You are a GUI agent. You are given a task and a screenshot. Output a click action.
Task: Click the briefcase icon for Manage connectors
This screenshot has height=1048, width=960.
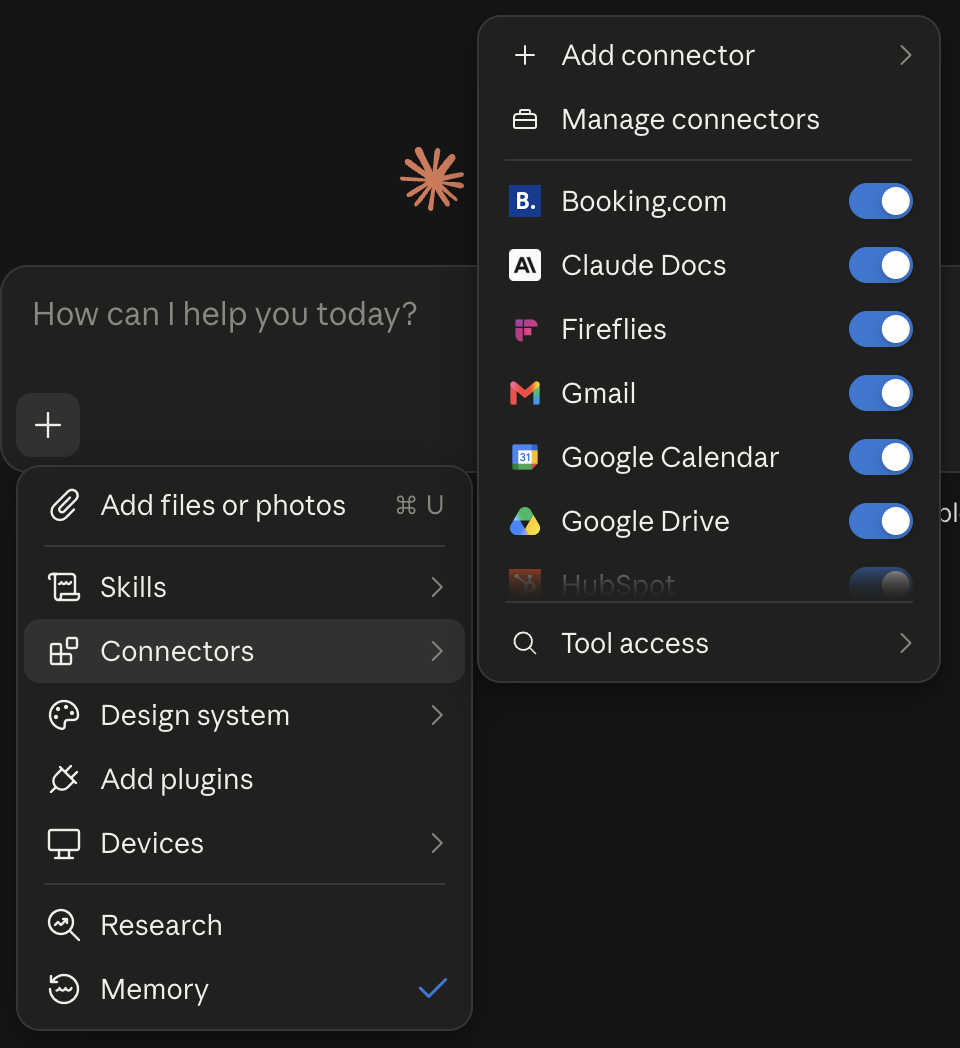click(x=525, y=120)
